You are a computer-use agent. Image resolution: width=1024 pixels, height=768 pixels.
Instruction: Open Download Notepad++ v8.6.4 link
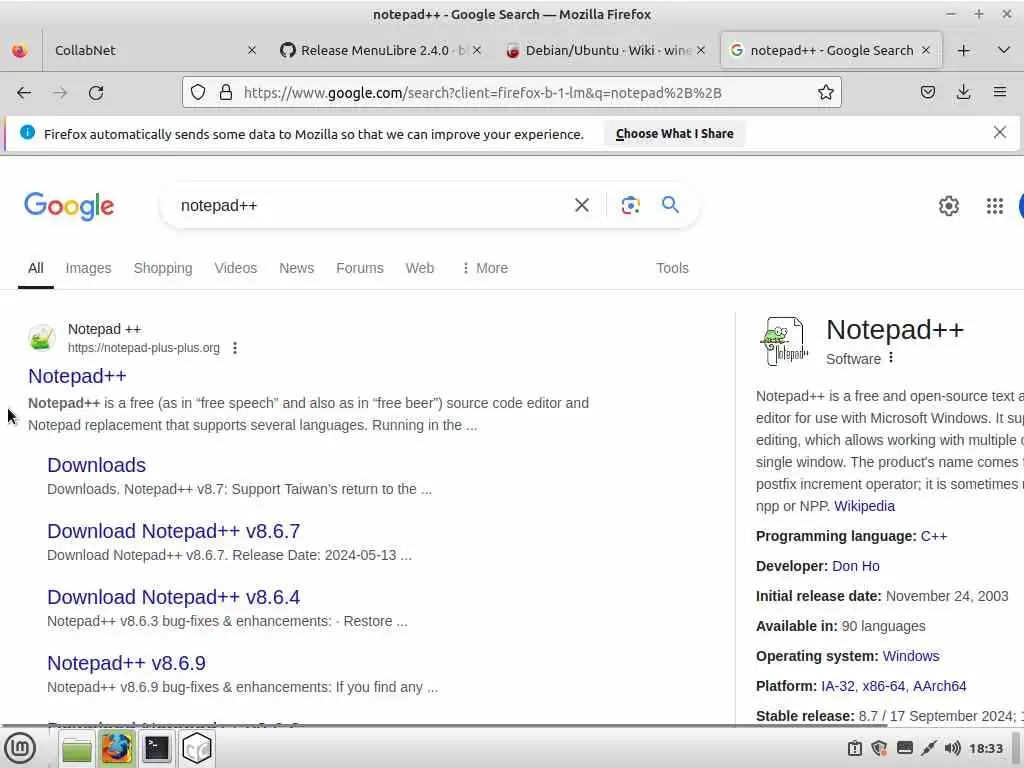point(174,597)
